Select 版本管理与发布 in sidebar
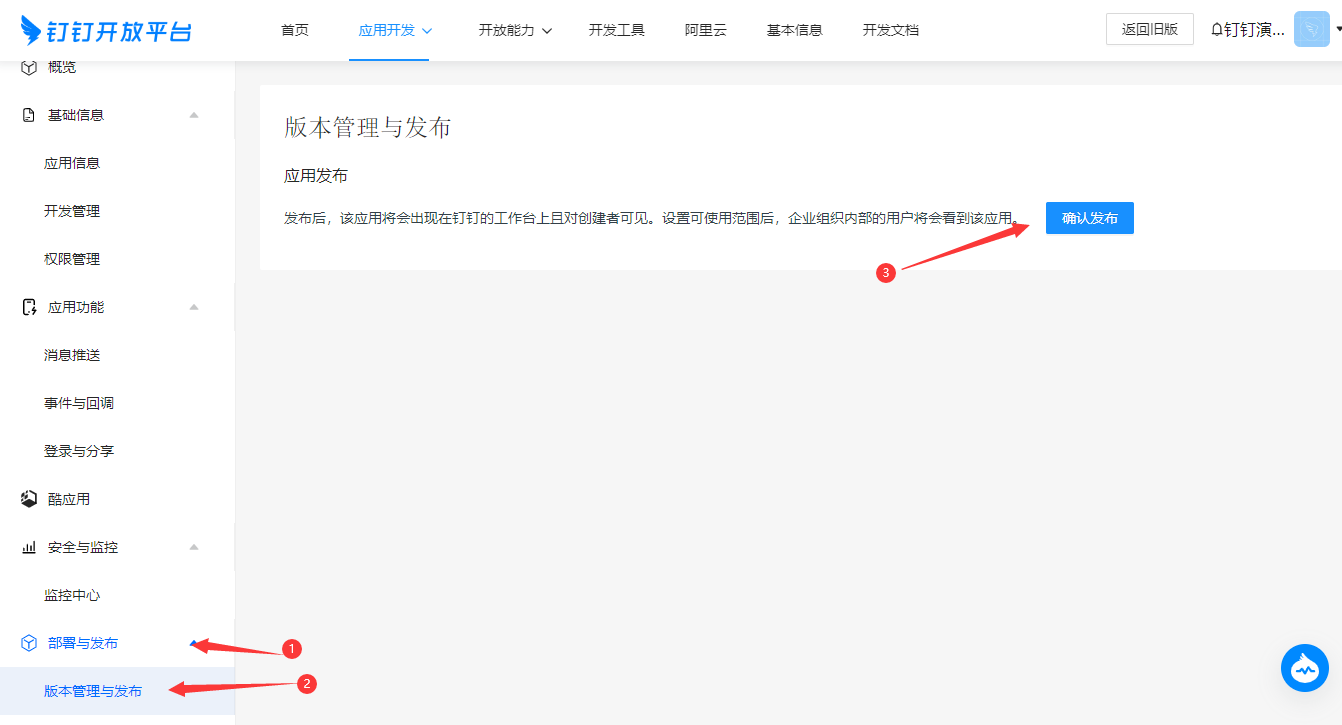The width and height of the screenshot is (1342, 725). [93, 691]
